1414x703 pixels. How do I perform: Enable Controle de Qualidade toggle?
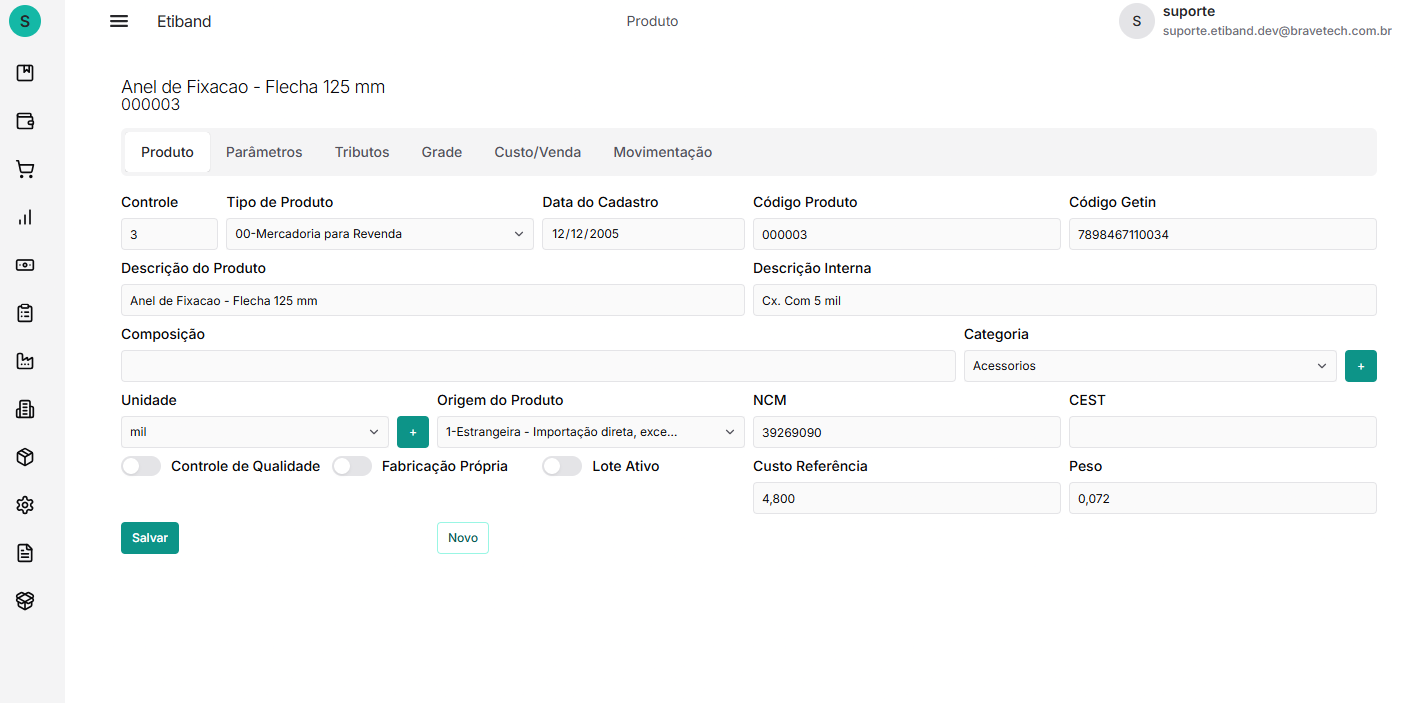[x=141, y=466]
